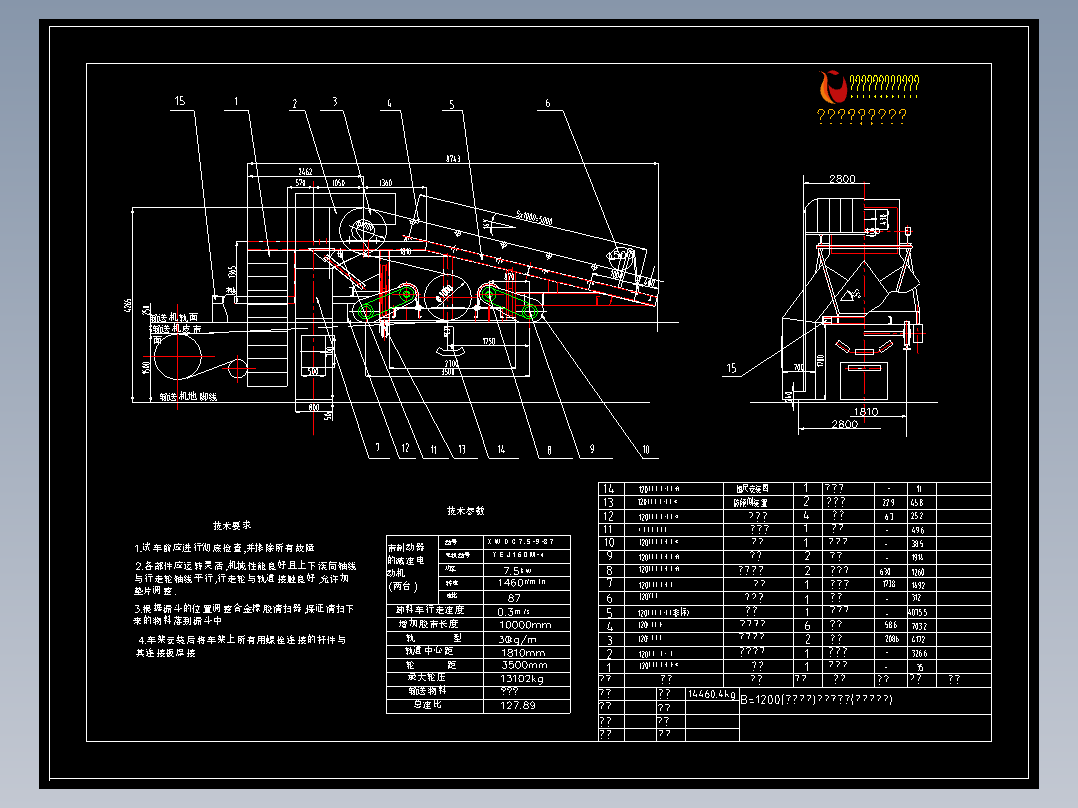Viewport: 1078px width, 808px height.
Task: Click the 输送机轨面 label in the main view
Action: point(175,317)
